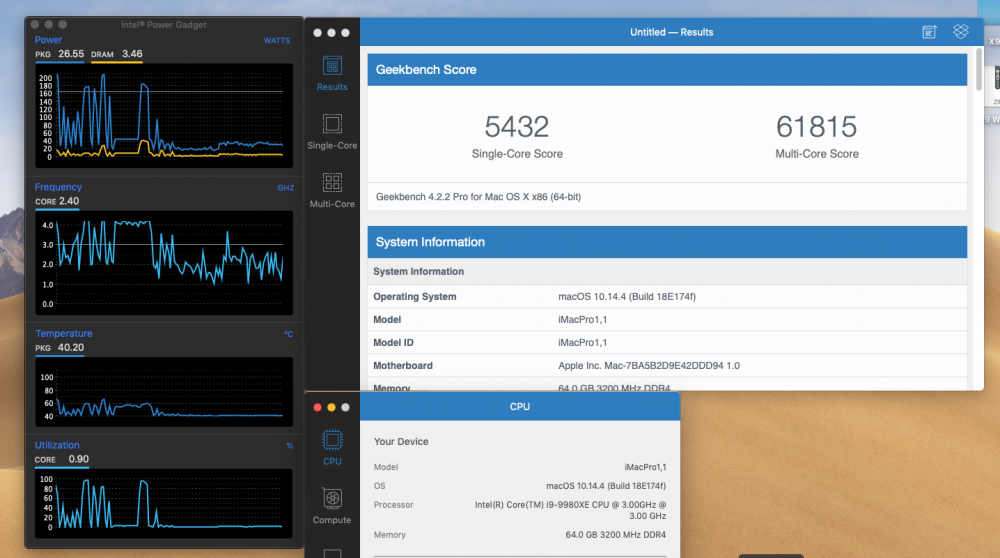Open the Results section in Geekbench sidebar

(332, 74)
